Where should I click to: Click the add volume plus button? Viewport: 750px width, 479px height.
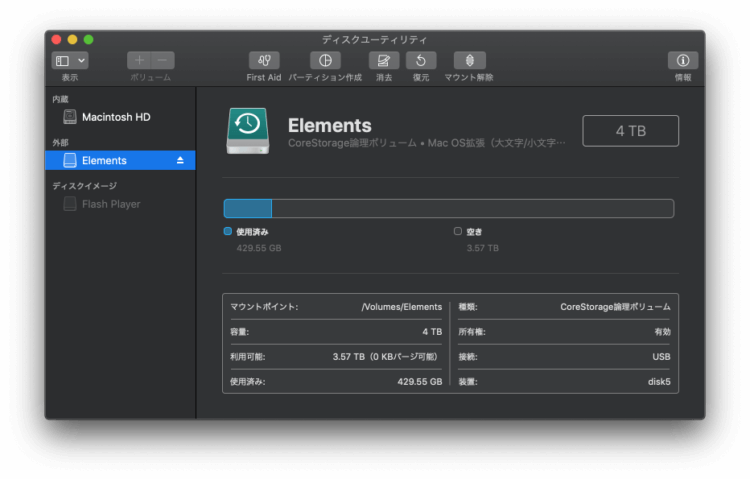coord(139,61)
